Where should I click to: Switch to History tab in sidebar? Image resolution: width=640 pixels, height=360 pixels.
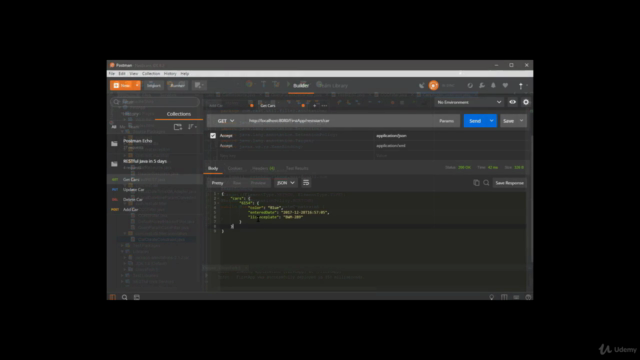coord(130,114)
